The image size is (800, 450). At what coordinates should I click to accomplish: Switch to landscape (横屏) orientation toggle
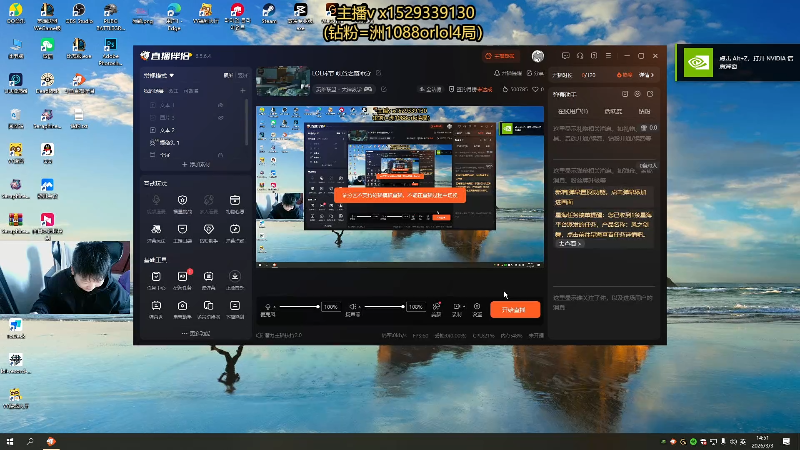[228, 76]
